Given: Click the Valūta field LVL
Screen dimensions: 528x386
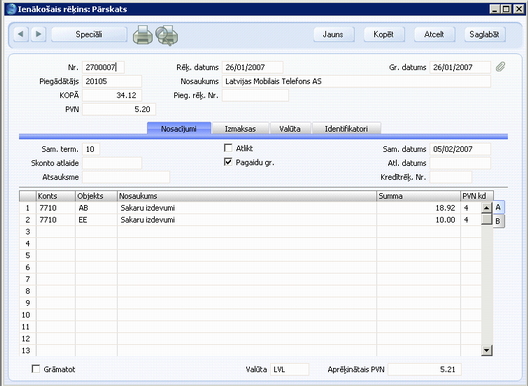Looking at the screenshot, I should coord(290,369).
